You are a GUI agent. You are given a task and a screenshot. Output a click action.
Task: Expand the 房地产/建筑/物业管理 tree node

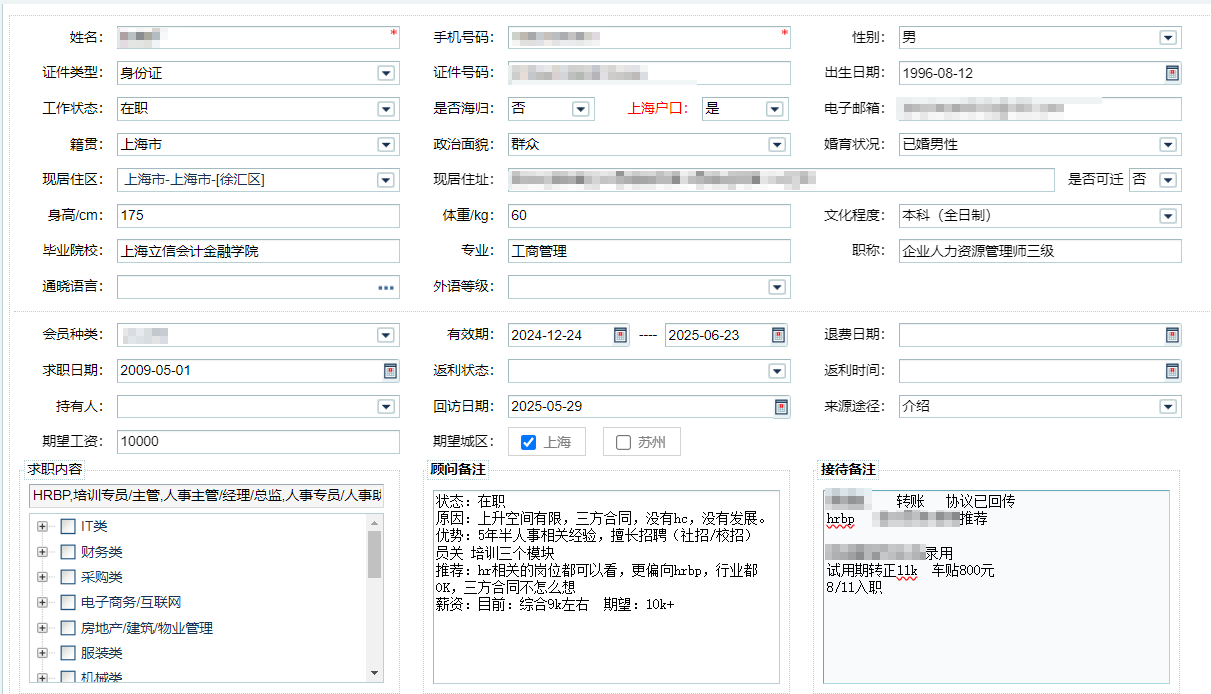(x=42, y=628)
